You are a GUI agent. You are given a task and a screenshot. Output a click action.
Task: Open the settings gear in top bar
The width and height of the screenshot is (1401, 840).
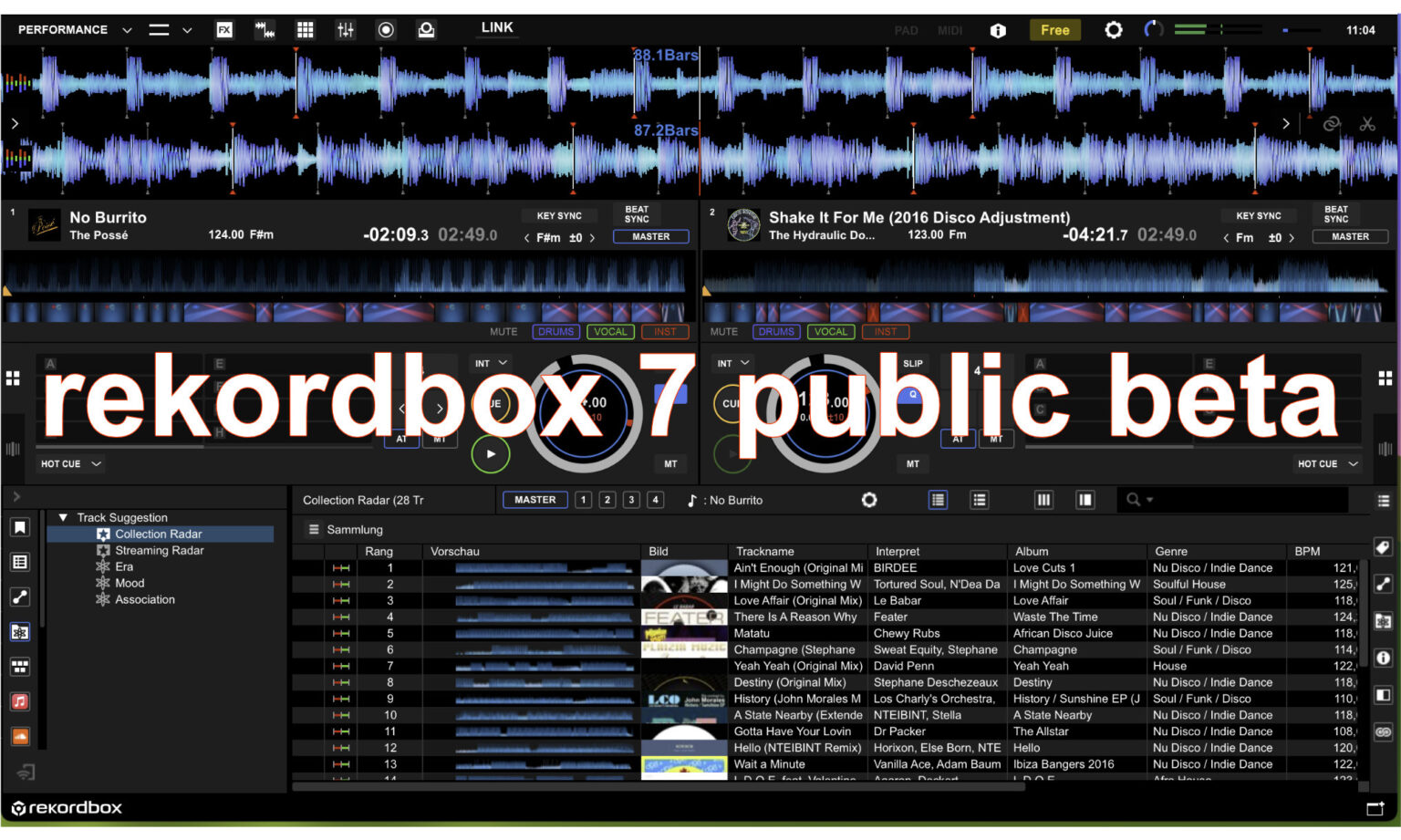coord(1113,30)
